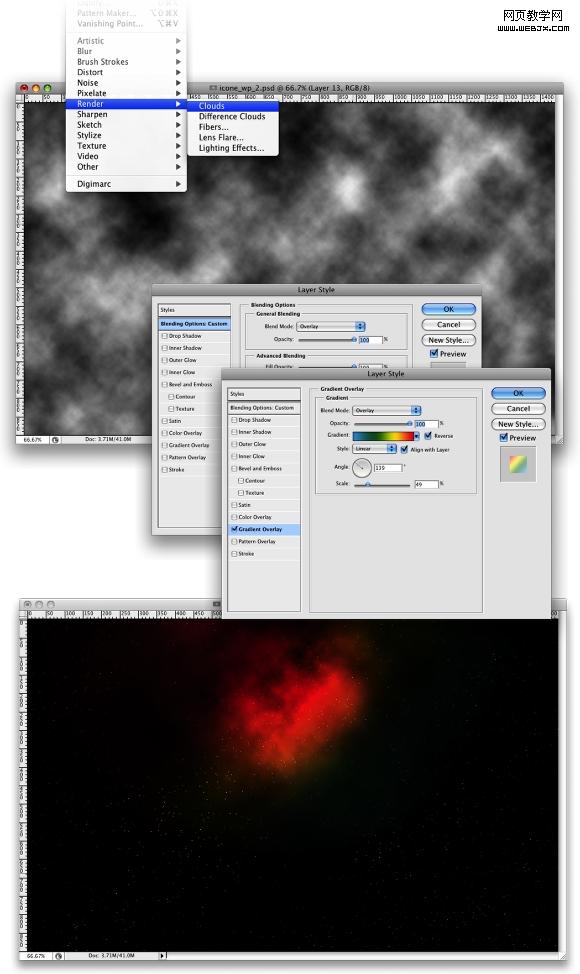This screenshot has height=974, width=580.
Task: Toggle Preview in the back Layer Style dialog
Action: pyautogui.click(x=434, y=353)
